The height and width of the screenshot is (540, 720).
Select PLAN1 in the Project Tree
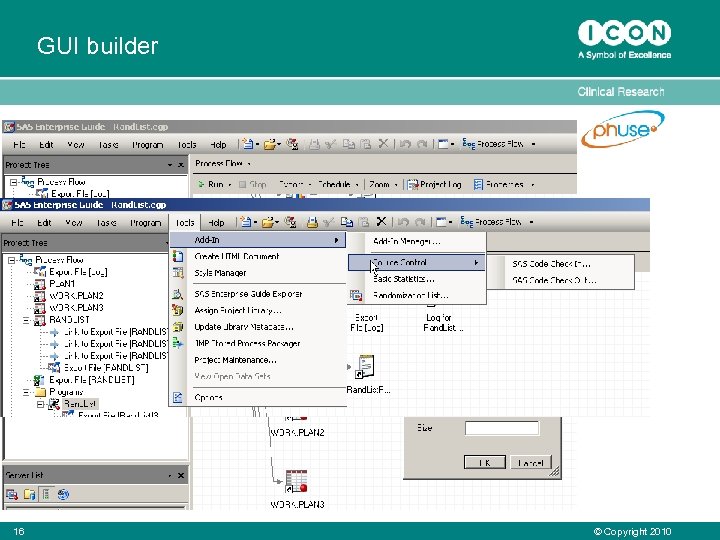pos(62,284)
